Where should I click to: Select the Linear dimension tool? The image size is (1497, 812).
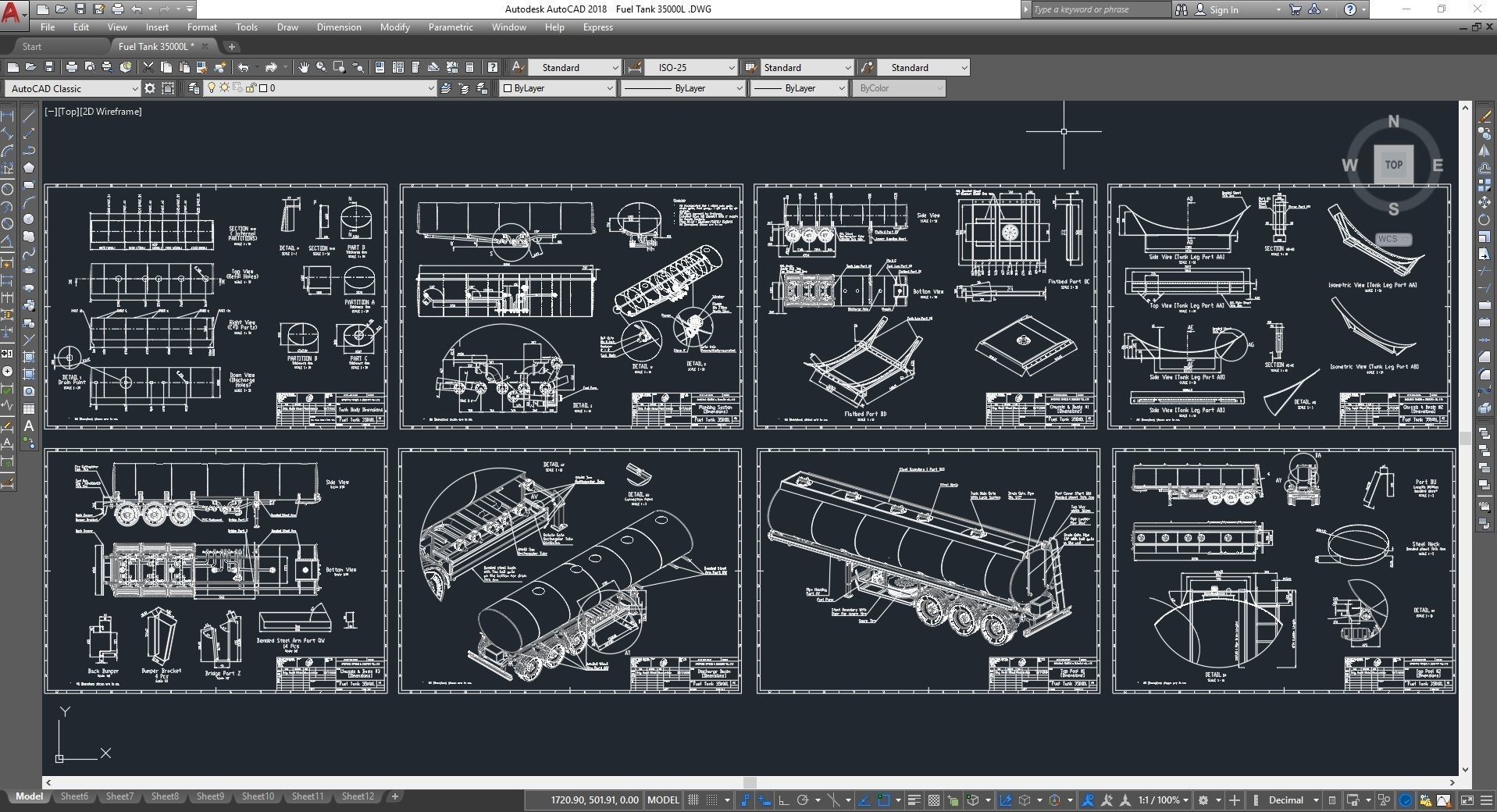tap(8, 116)
